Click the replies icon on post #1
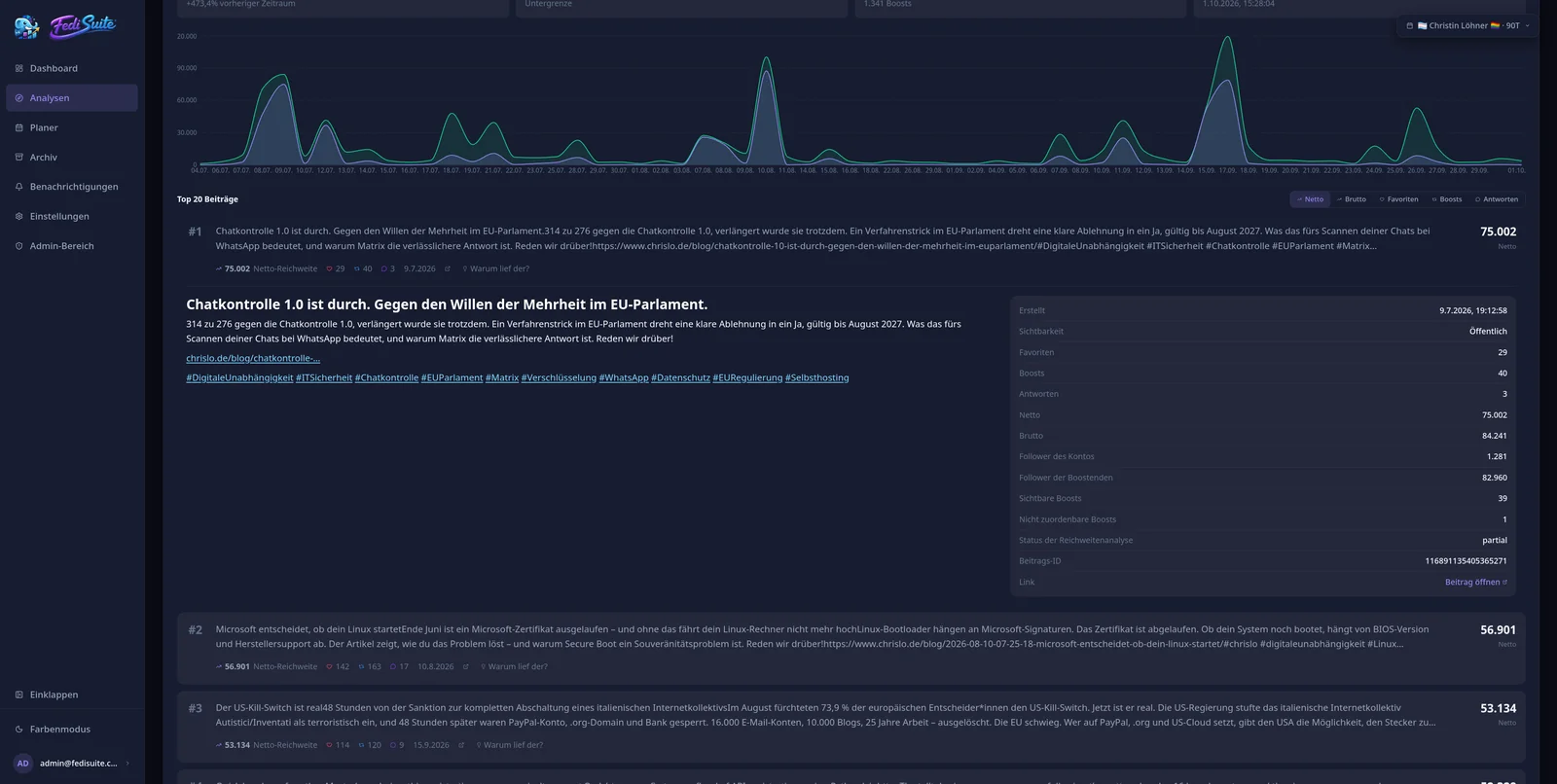 coord(384,268)
